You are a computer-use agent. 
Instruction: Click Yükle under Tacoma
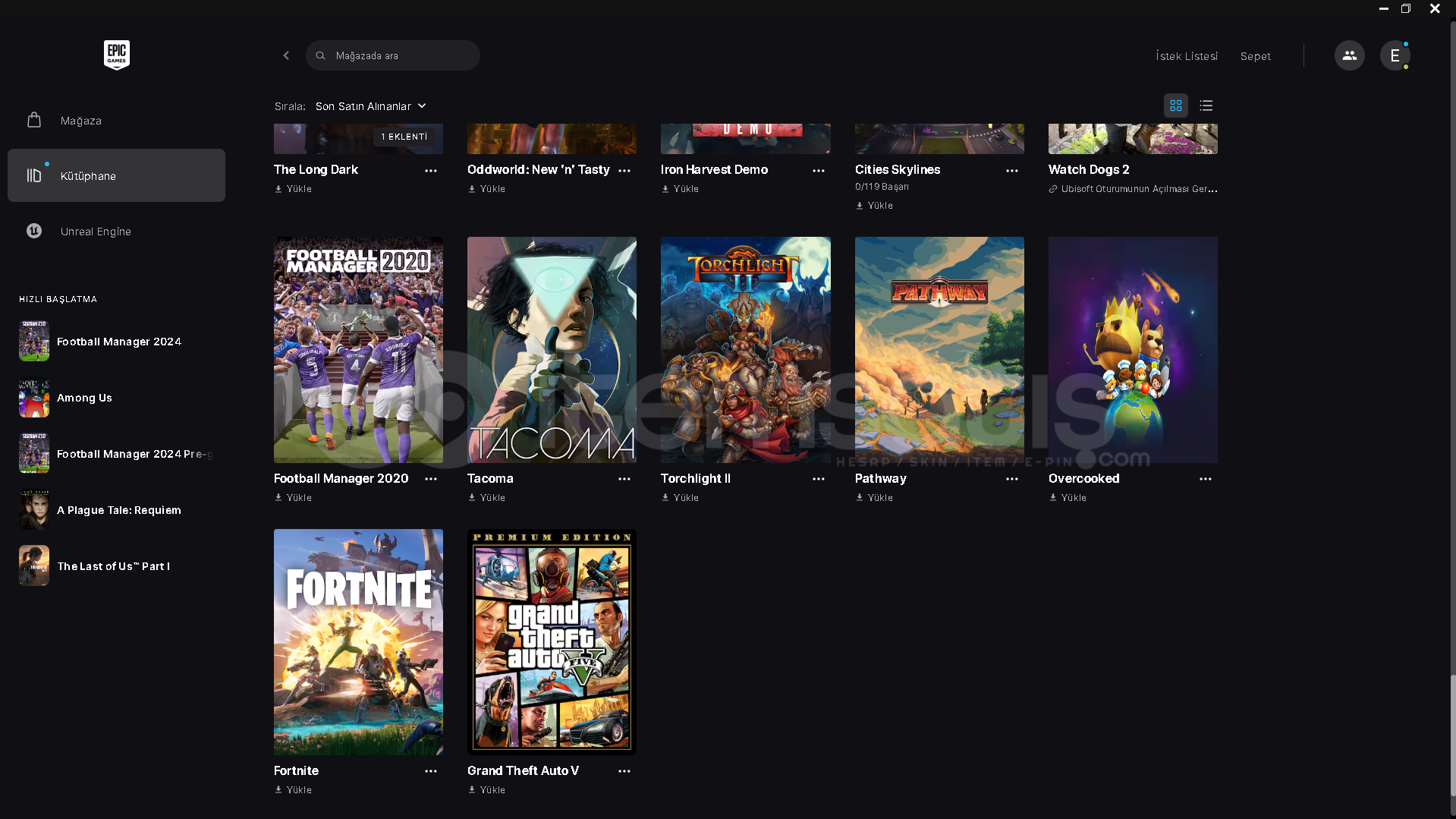(x=487, y=498)
